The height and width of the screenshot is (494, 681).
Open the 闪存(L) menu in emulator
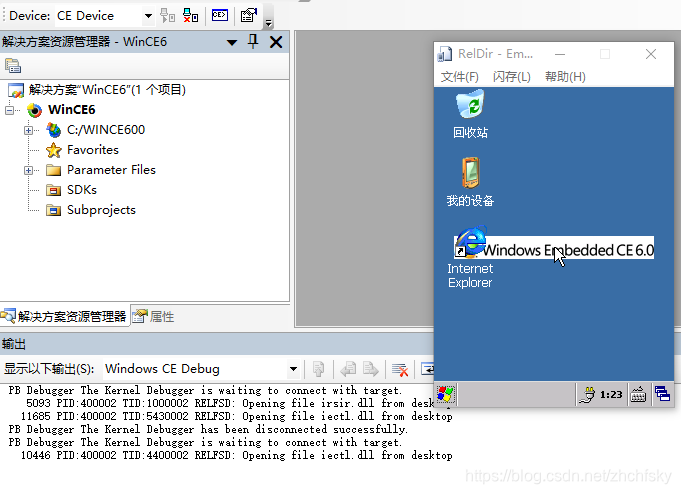(x=512, y=77)
